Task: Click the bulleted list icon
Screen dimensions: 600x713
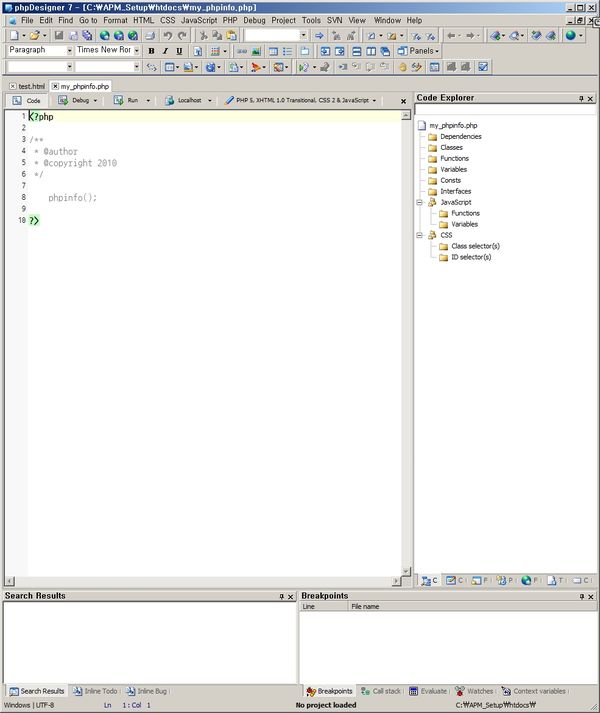Action: pos(287,51)
